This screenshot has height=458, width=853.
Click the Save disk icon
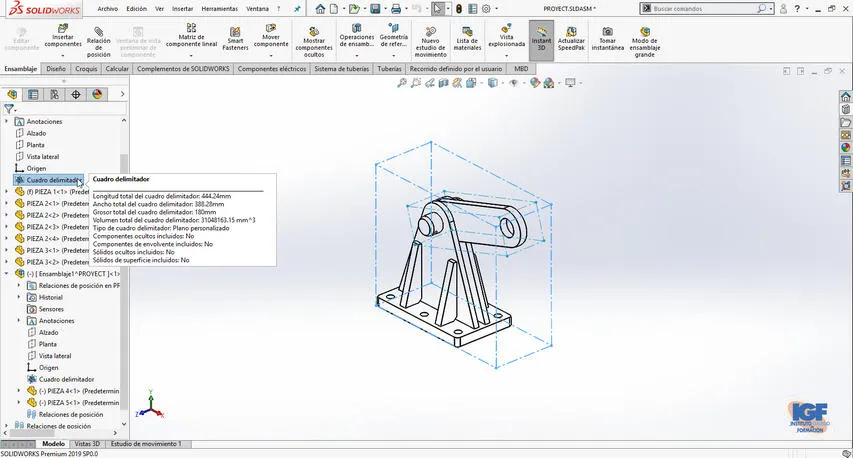(375, 9)
